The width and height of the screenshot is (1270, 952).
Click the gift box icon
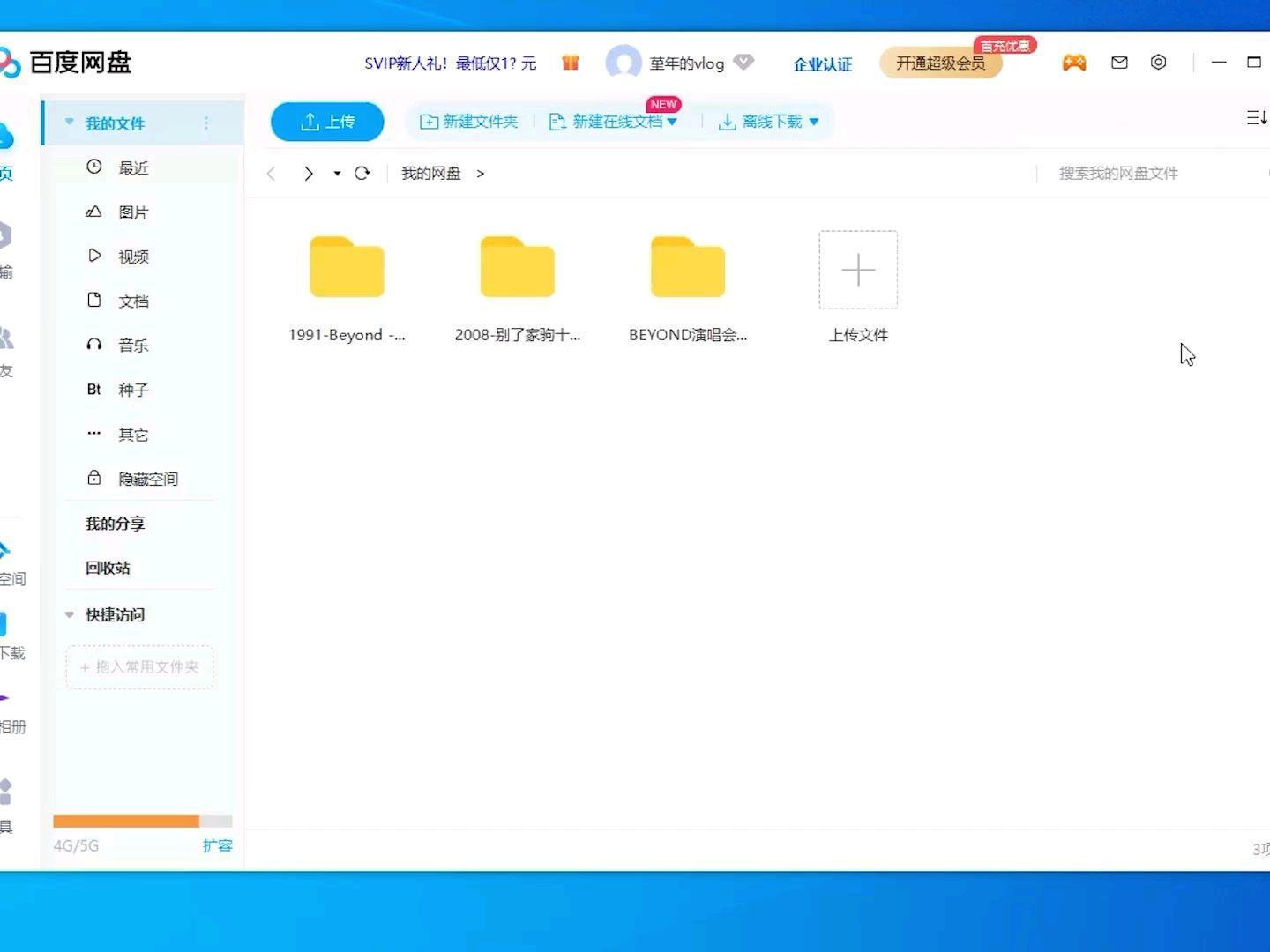pyautogui.click(x=571, y=63)
